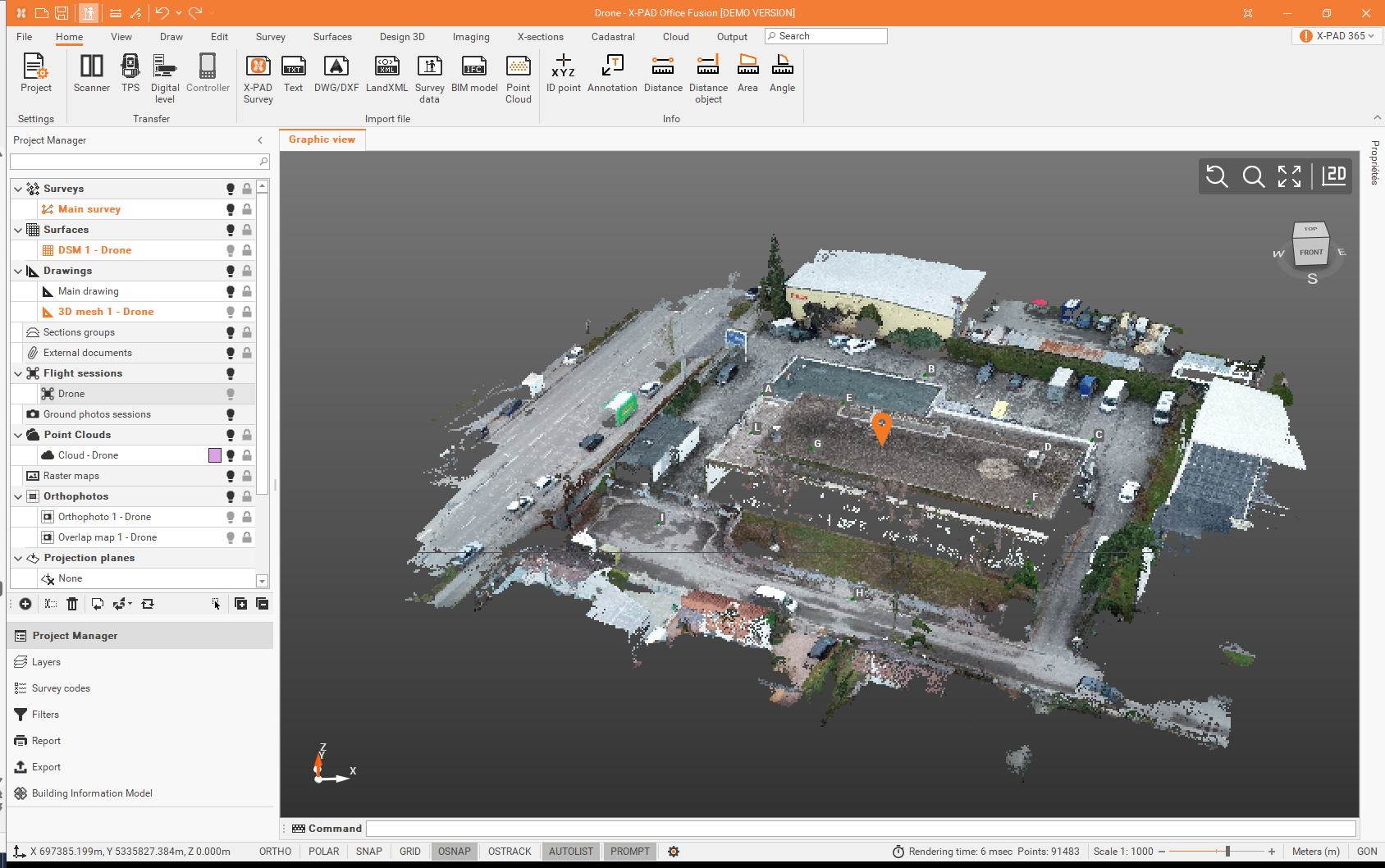The height and width of the screenshot is (868, 1385).
Task: Toggle visibility of DSM 1 - Drone surface
Action: coord(231,250)
